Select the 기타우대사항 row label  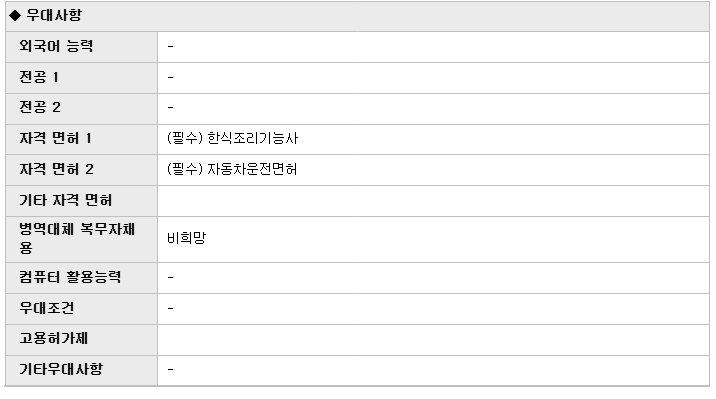(x=61, y=369)
